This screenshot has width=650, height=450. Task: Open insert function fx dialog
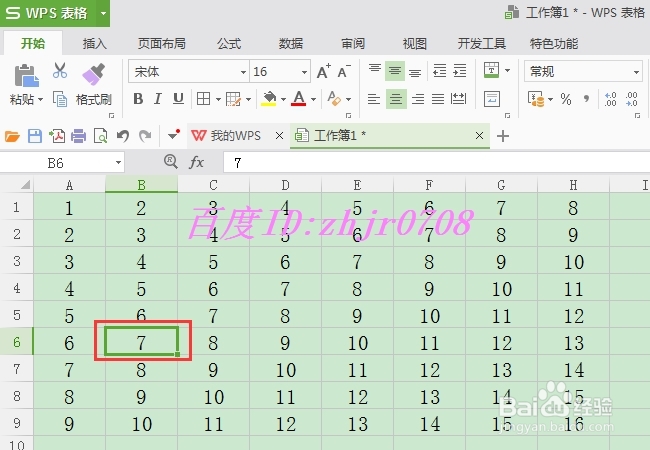coord(196,162)
